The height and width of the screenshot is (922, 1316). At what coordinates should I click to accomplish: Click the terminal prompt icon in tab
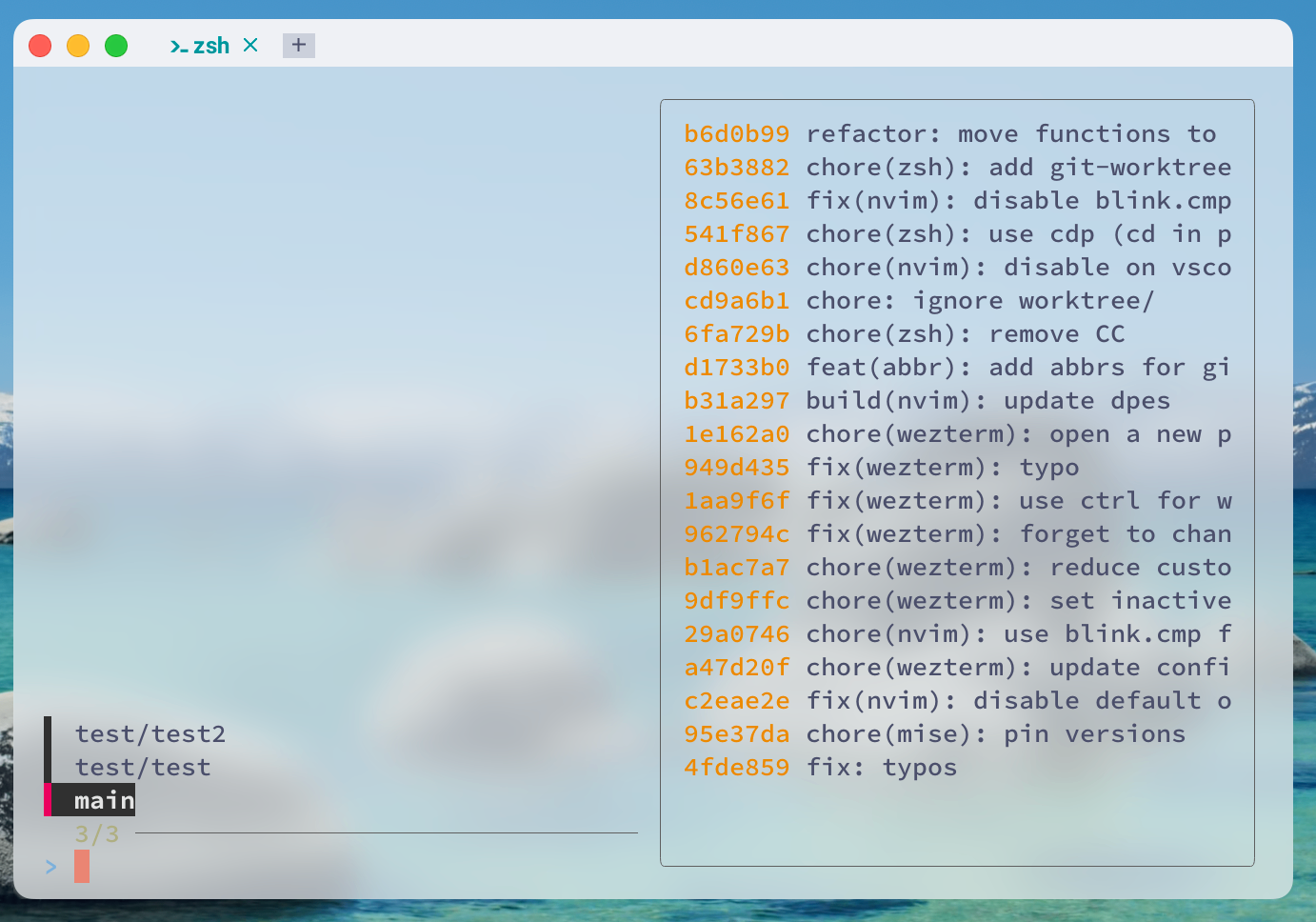(179, 46)
